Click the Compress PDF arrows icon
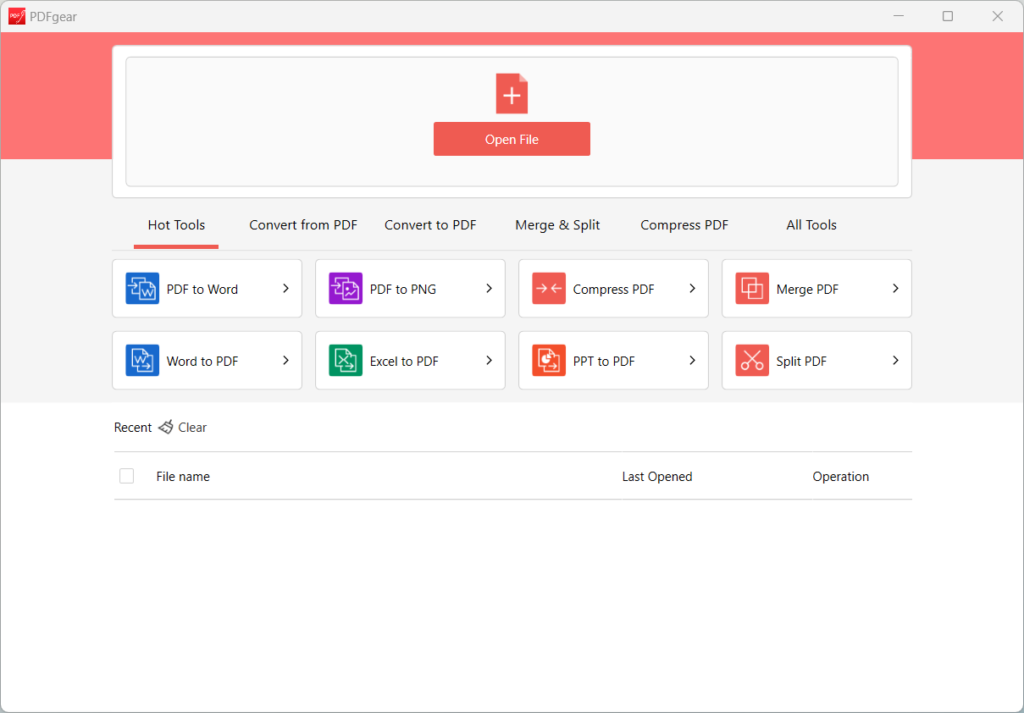Screen dimensions: 1024x713 click(549, 289)
